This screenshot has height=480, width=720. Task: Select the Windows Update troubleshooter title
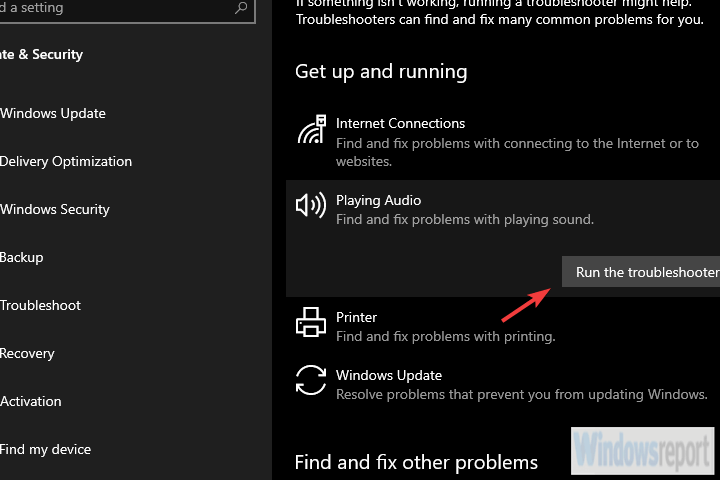click(389, 375)
